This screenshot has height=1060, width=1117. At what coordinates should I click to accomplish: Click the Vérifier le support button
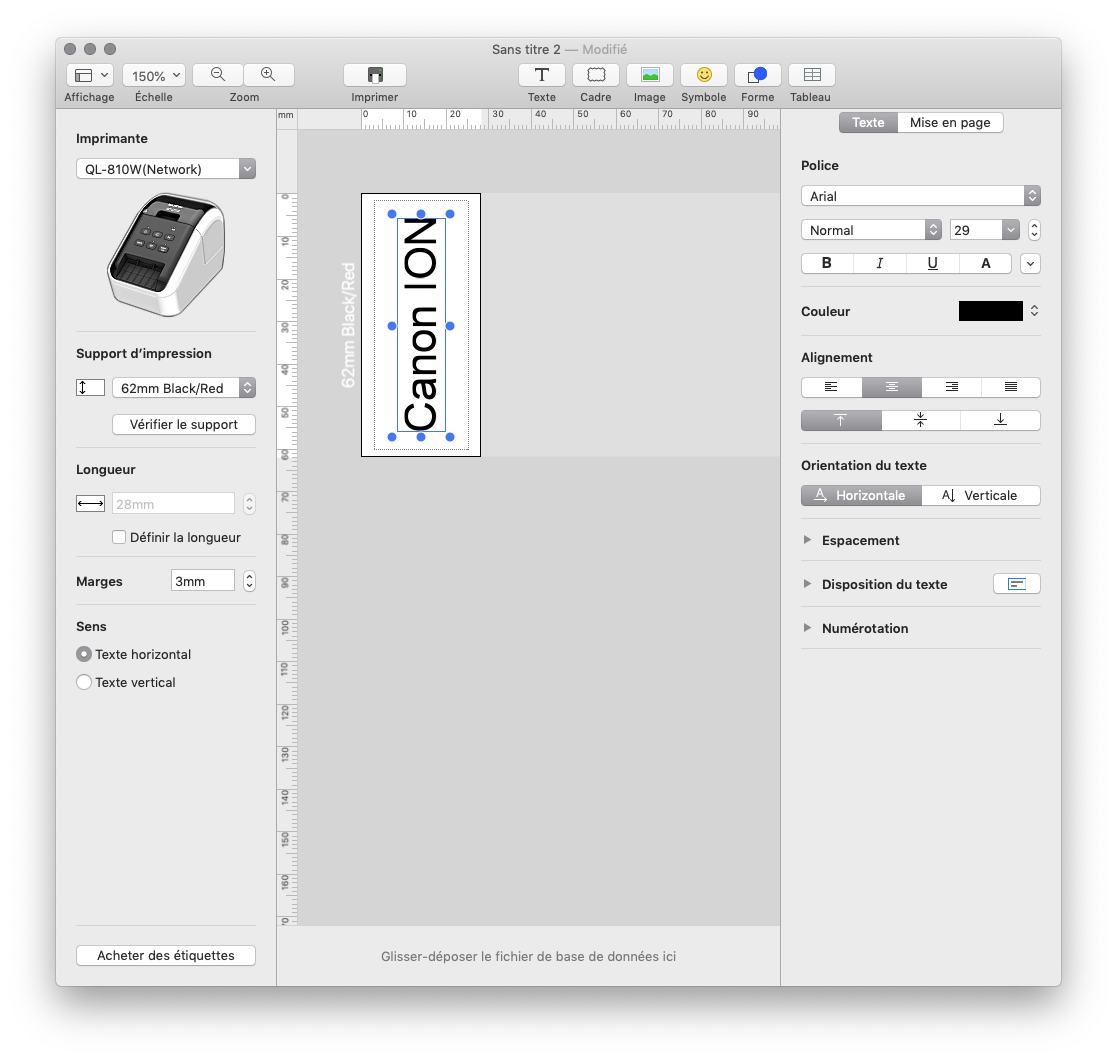click(184, 425)
